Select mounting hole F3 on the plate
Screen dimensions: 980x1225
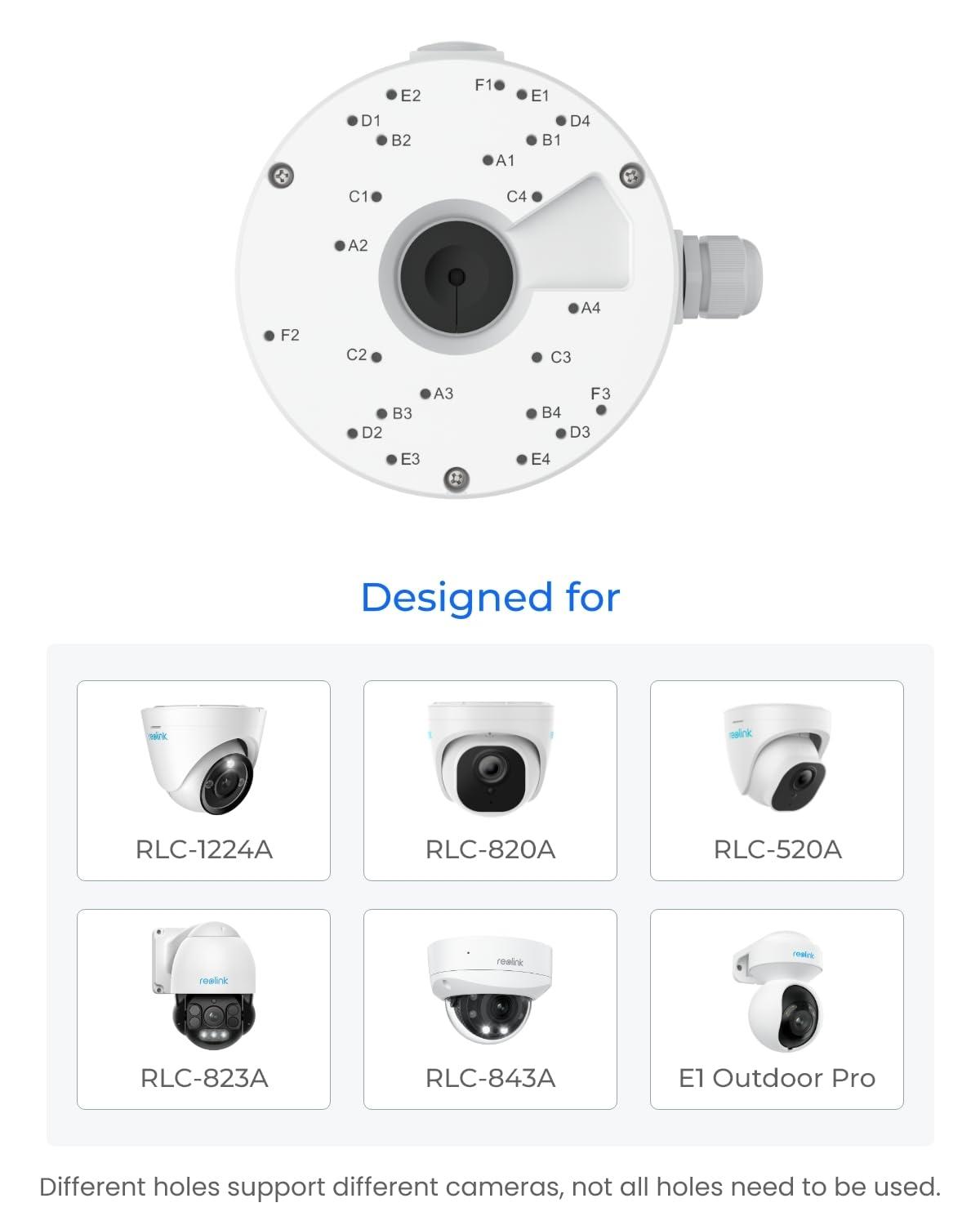[601, 410]
